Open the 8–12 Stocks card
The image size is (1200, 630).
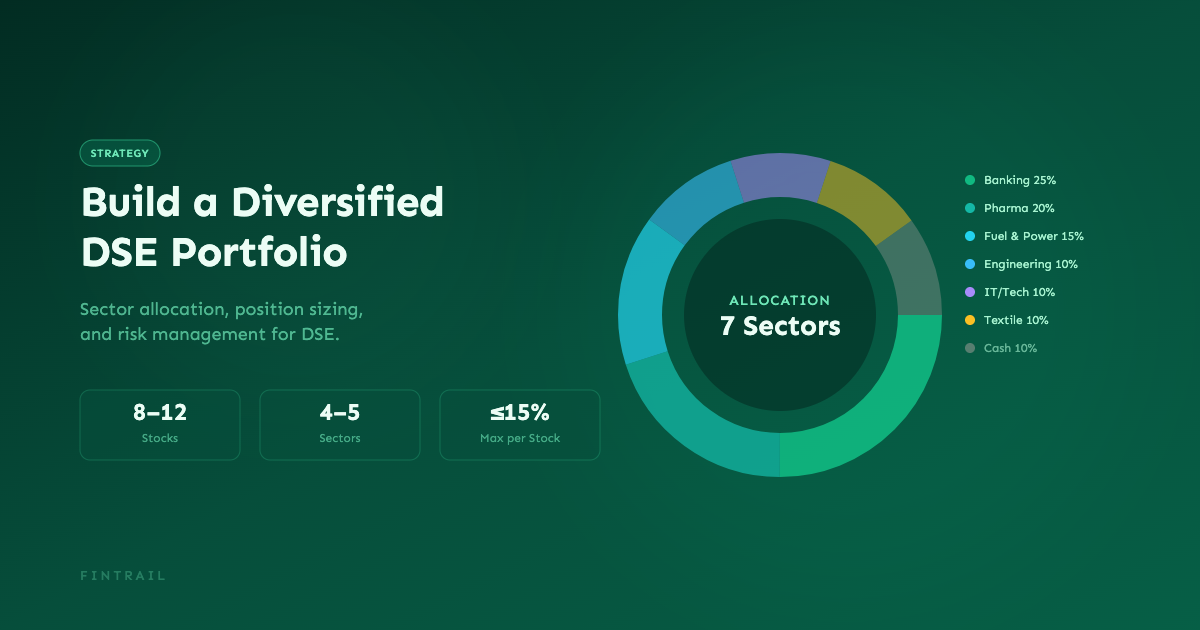160,424
